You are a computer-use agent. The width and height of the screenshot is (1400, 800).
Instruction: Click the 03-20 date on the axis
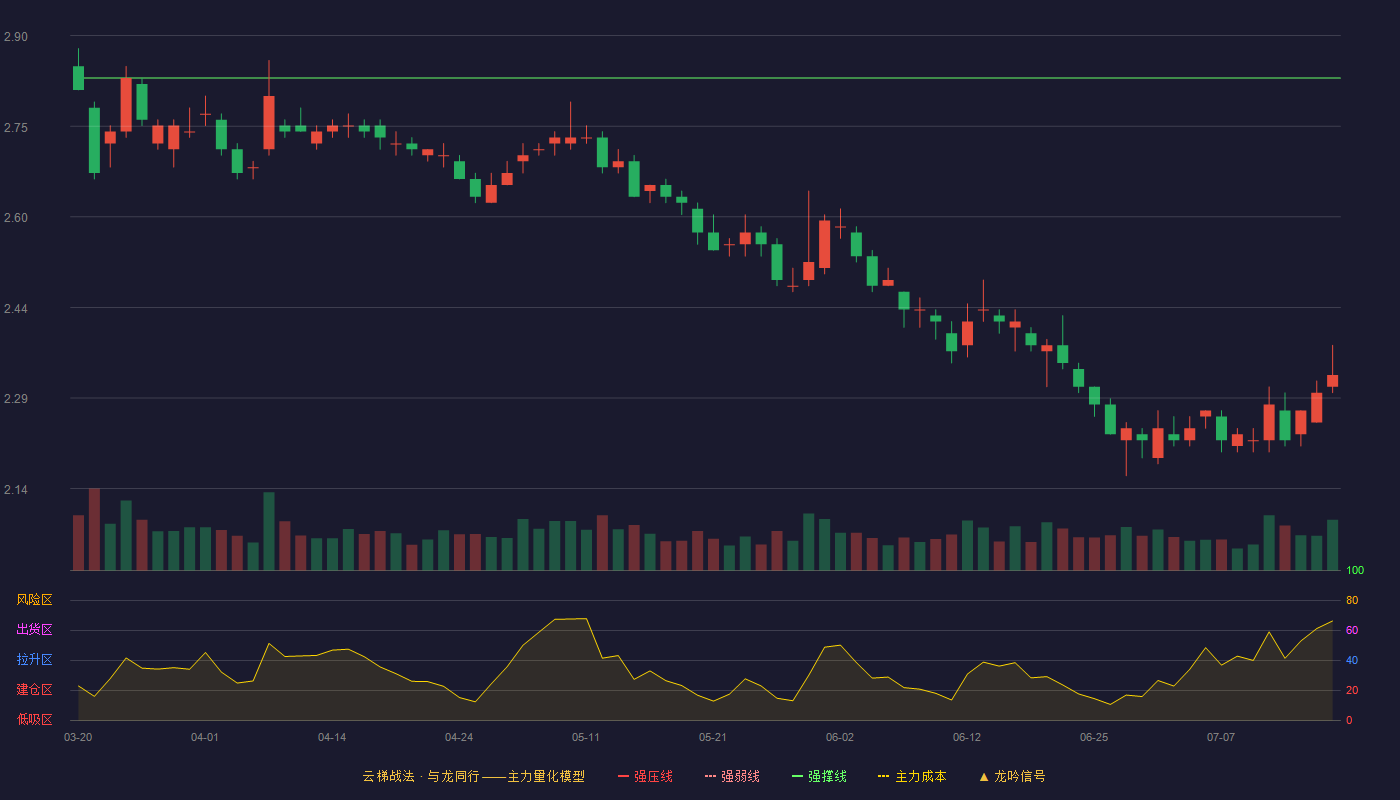tap(78, 737)
